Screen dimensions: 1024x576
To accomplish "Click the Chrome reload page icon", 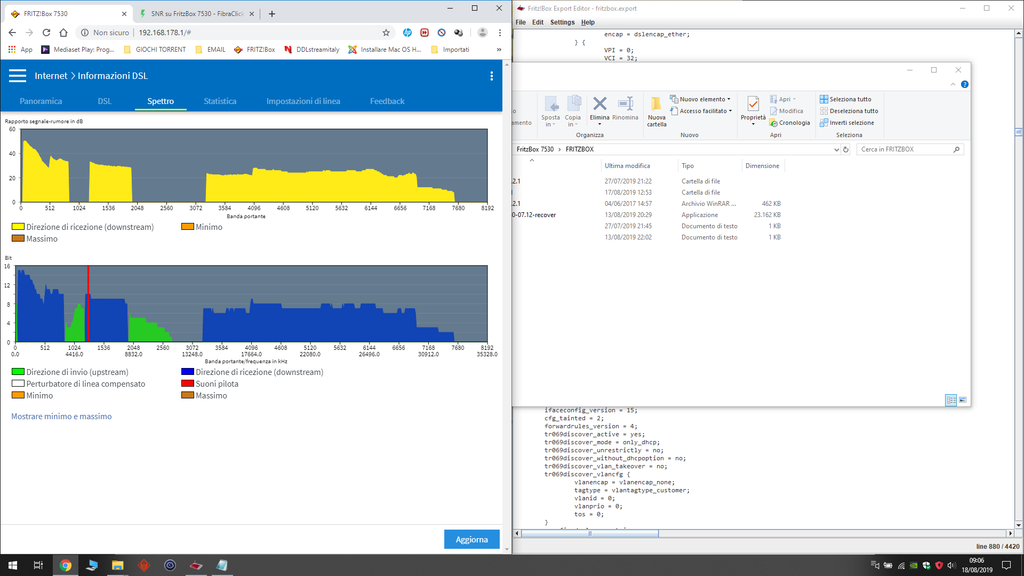I will (45, 32).
